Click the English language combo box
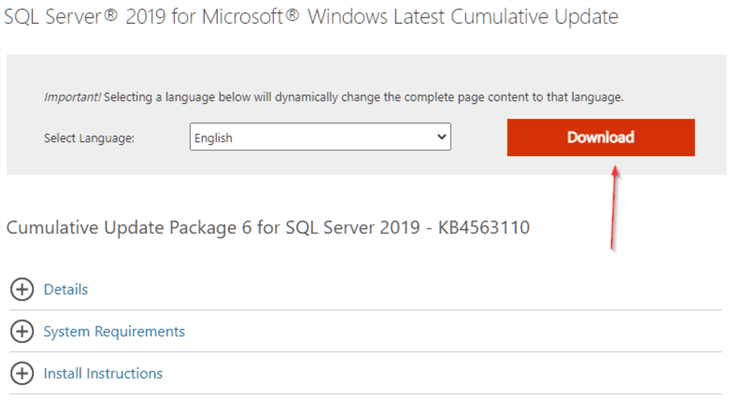Image resolution: width=734 pixels, height=402 pixels. click(320, 136)
